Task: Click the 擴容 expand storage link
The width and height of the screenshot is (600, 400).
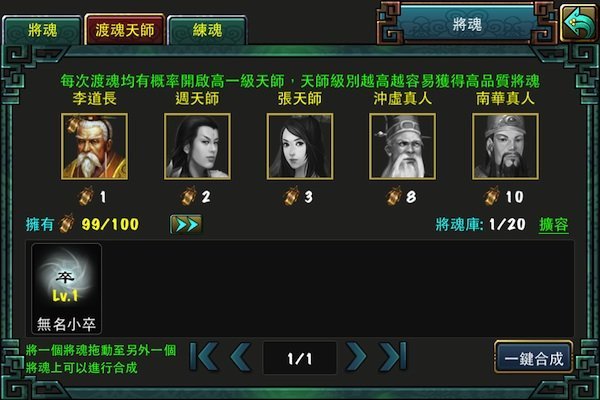Action: pyautogui.click(x=554, y=225)
